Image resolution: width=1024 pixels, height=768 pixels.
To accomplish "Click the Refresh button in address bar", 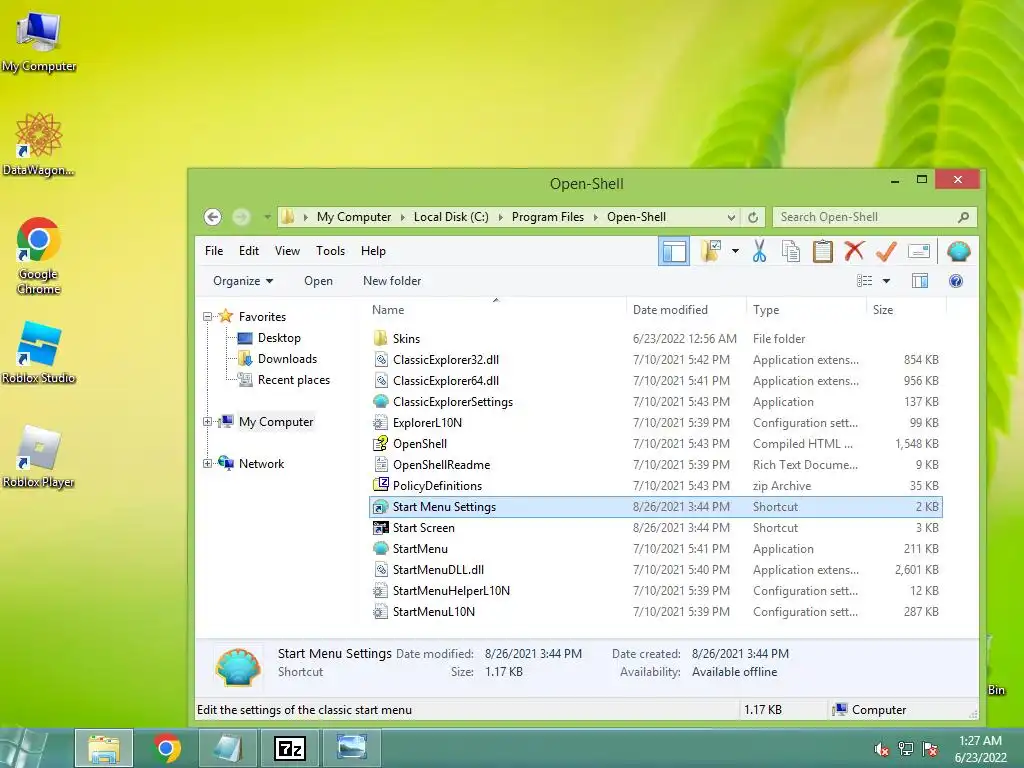I will [x=753, y=217].
